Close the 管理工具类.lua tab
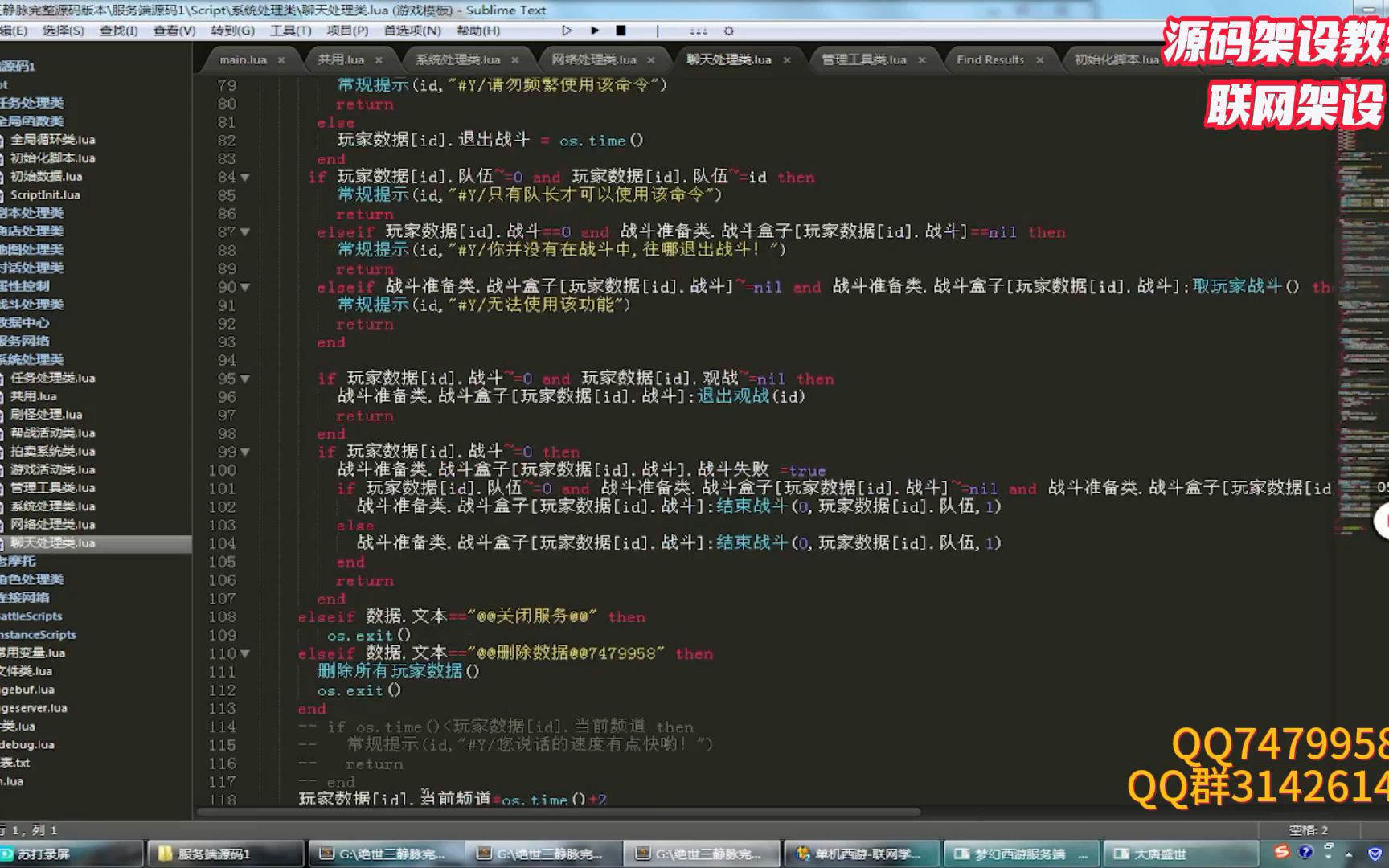Viewport: 1389px width, 868px height. coord(922,59)
